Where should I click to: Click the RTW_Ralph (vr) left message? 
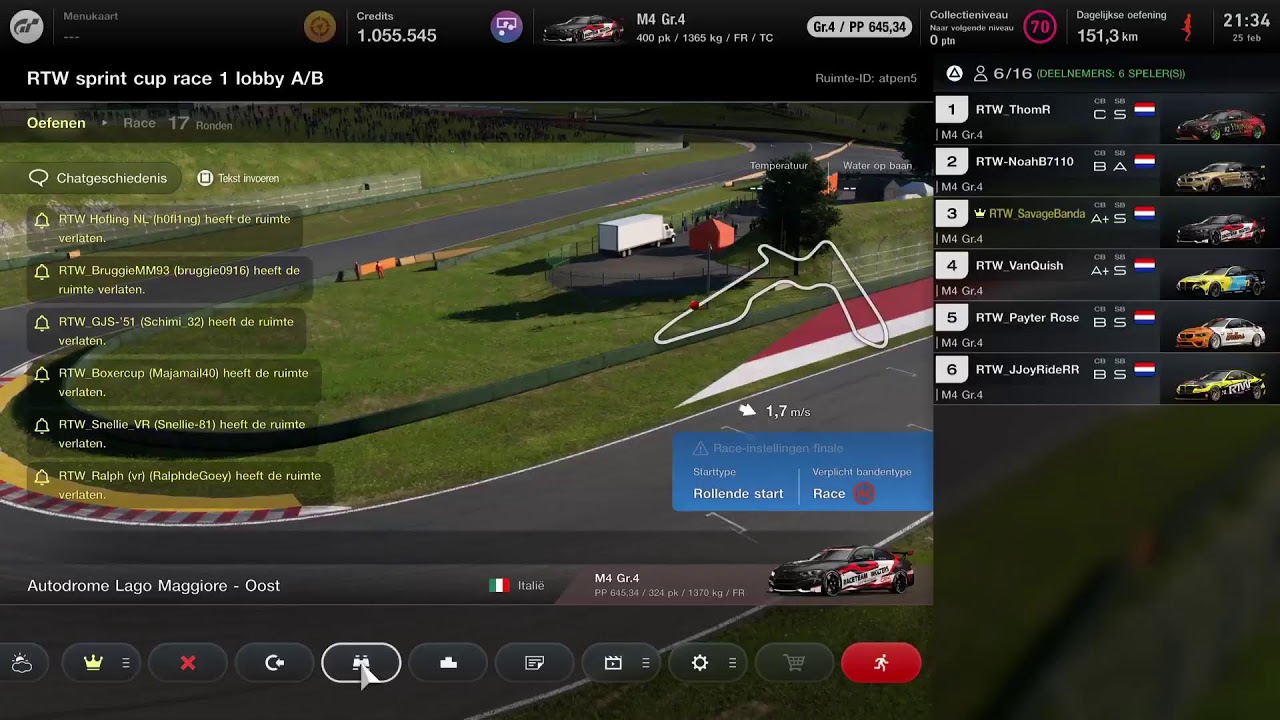181,485
